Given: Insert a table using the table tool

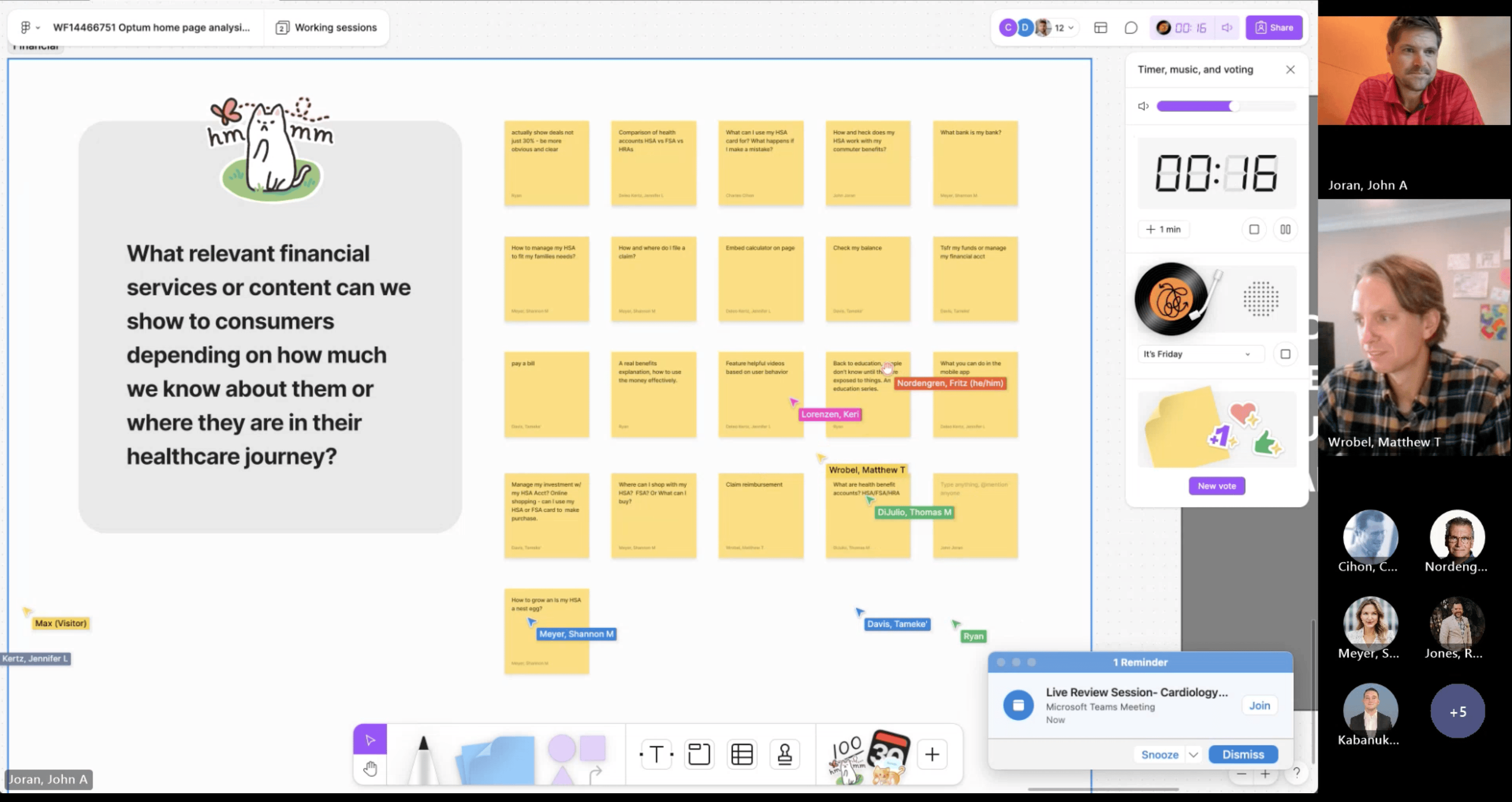Looking at the screenshot, I should [x=742, y=754].
